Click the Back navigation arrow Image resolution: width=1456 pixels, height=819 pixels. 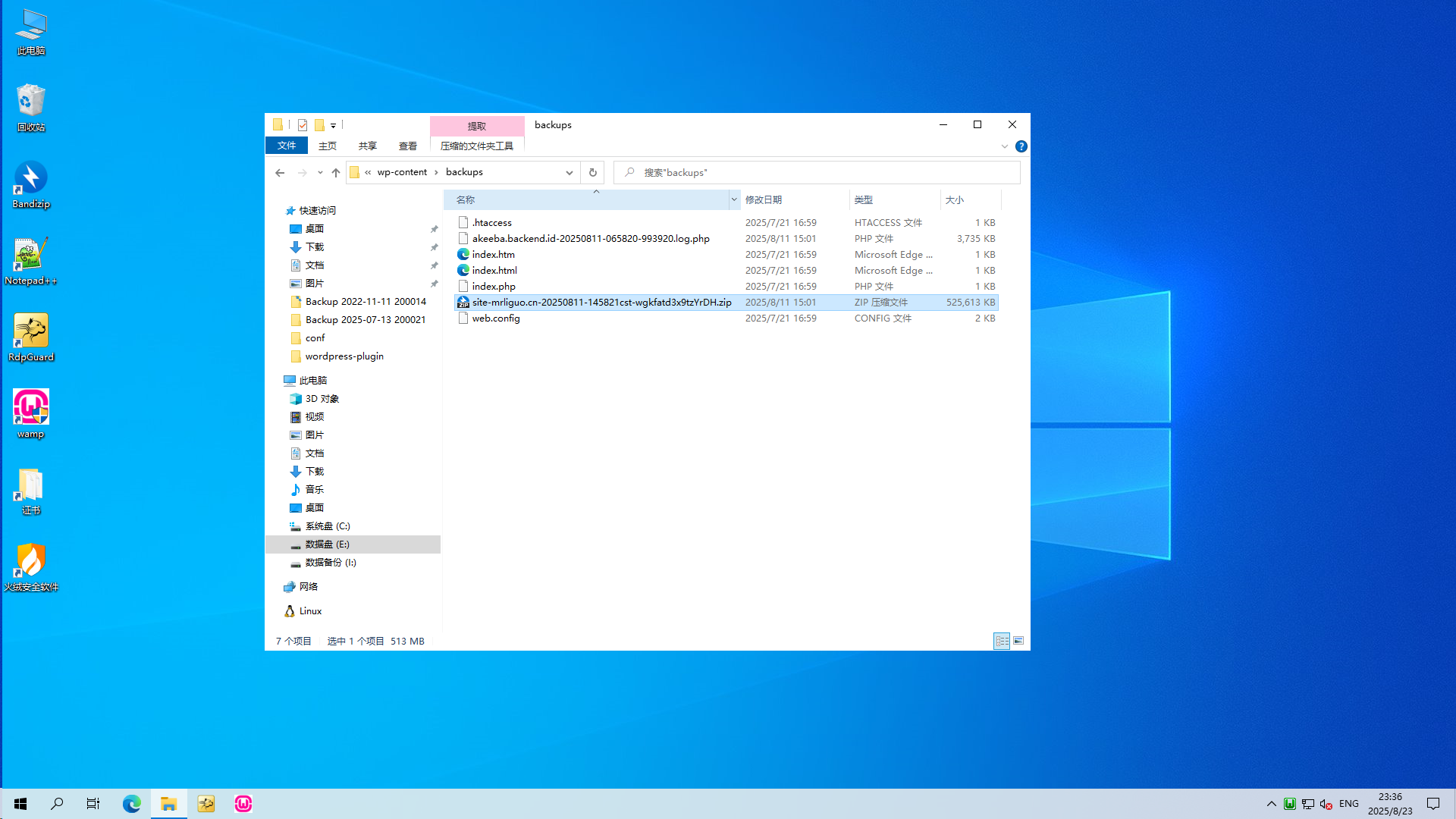tap(280, 173)
